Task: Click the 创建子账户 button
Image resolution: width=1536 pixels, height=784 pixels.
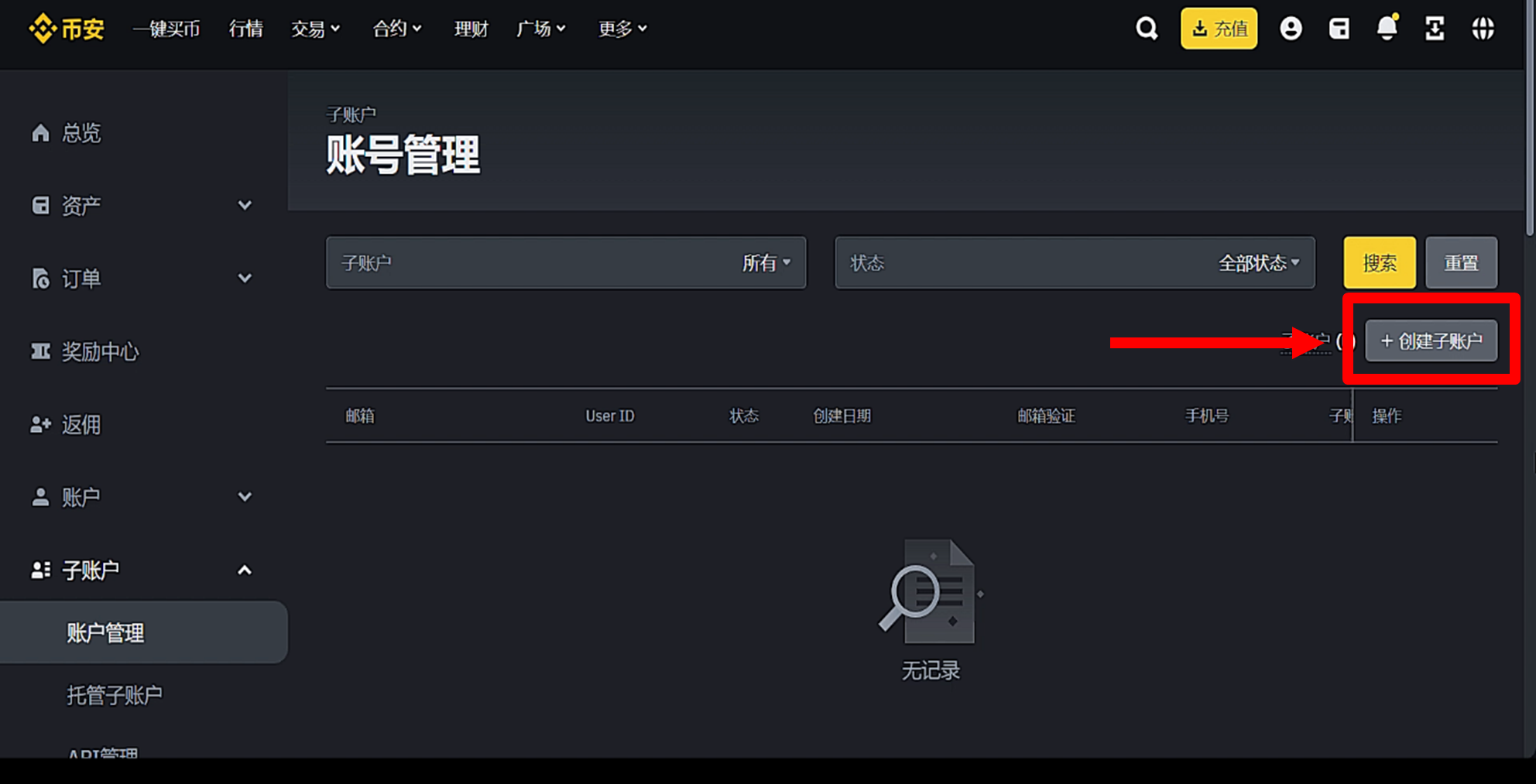Action: point(1431,341)
